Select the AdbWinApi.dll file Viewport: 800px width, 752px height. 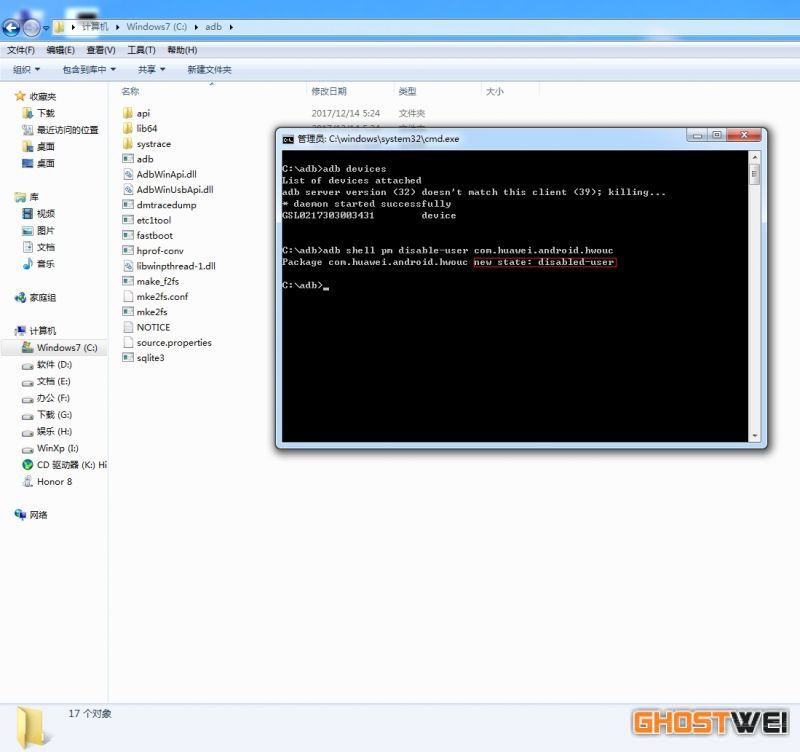click(x=166, y=174)
